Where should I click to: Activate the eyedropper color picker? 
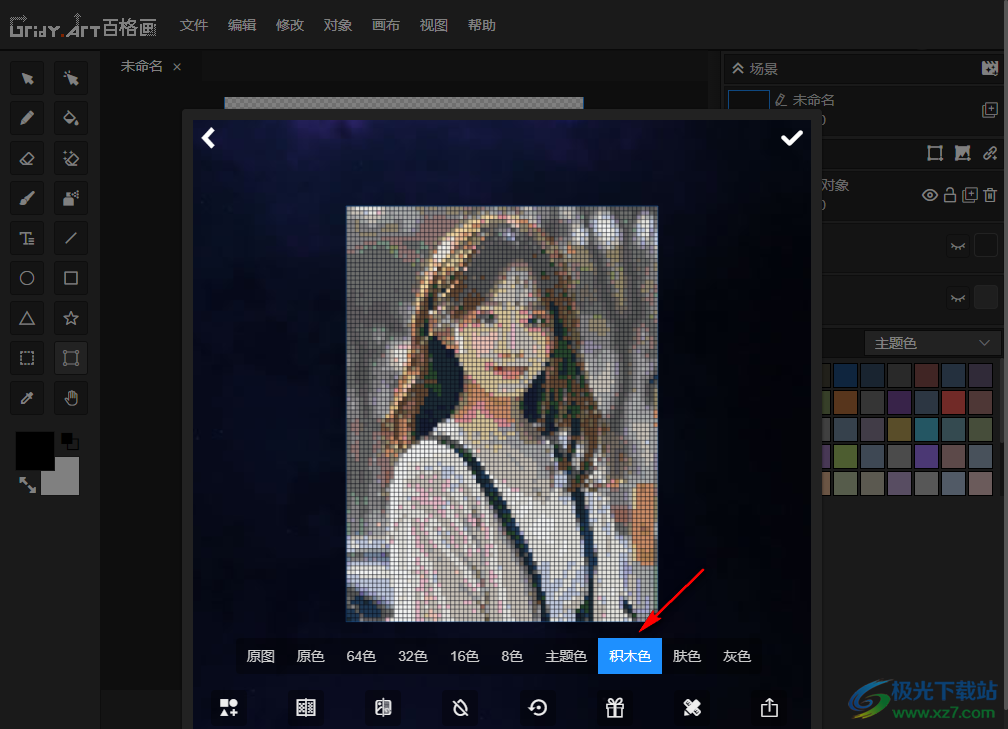tap(27, 398)
